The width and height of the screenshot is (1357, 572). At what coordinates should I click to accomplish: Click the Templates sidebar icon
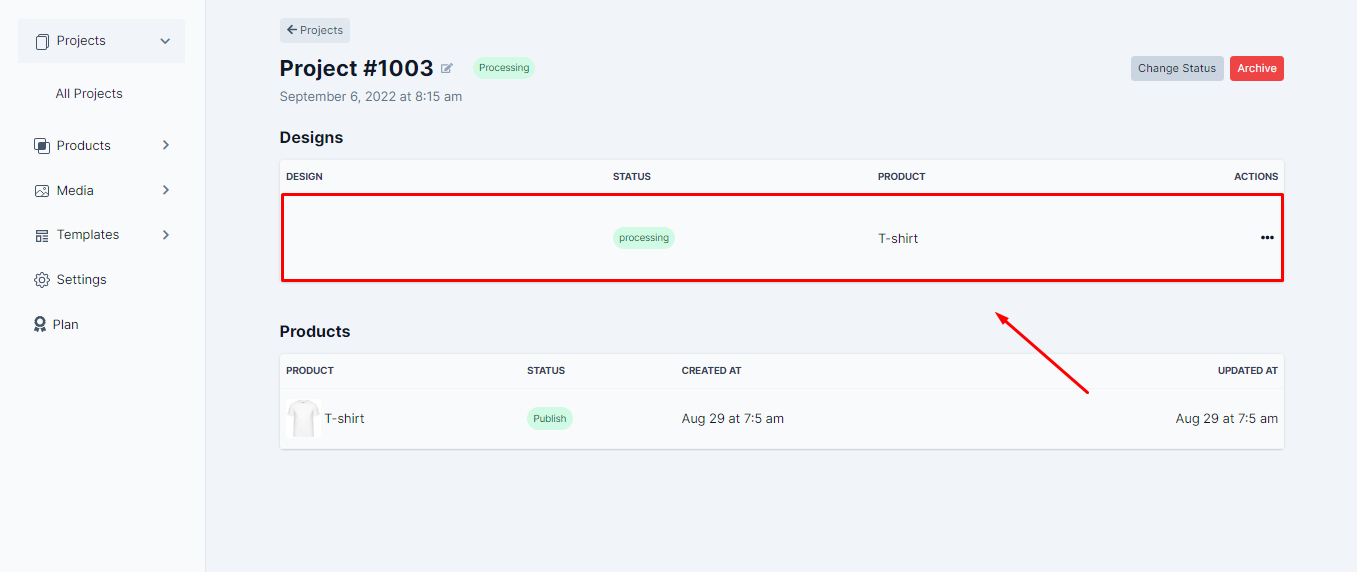click(x=42, y=235)
